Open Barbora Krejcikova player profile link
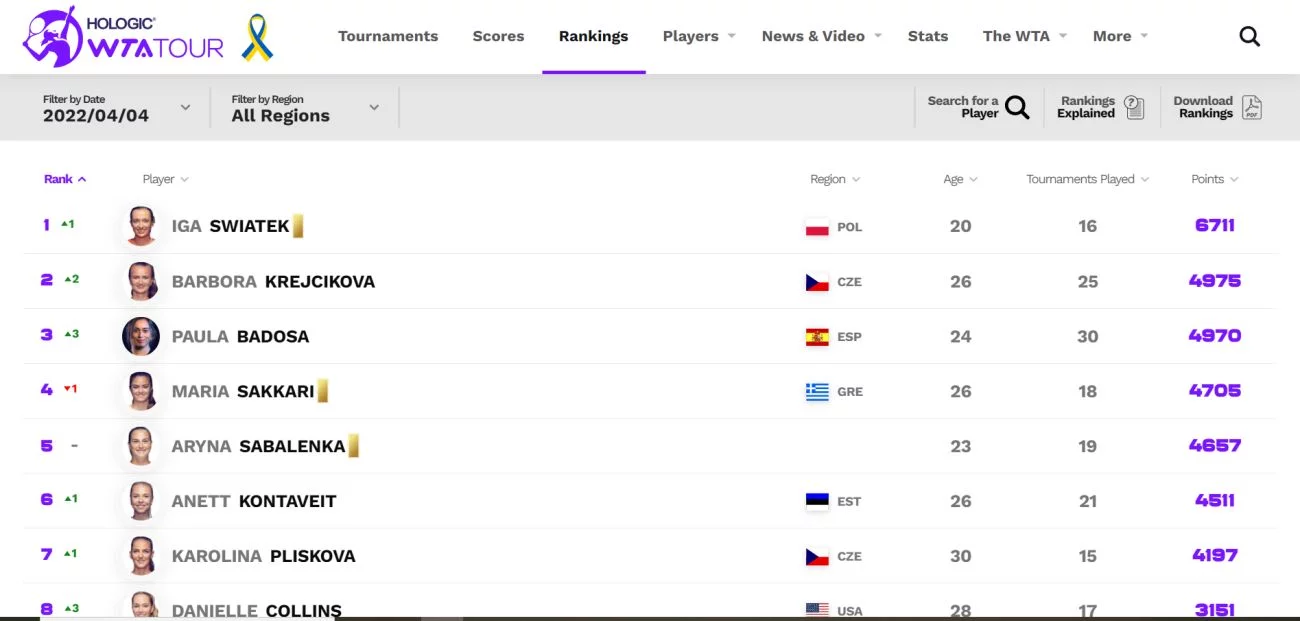The height and width of the screenshot is (621, 1300). pos(273,282)
